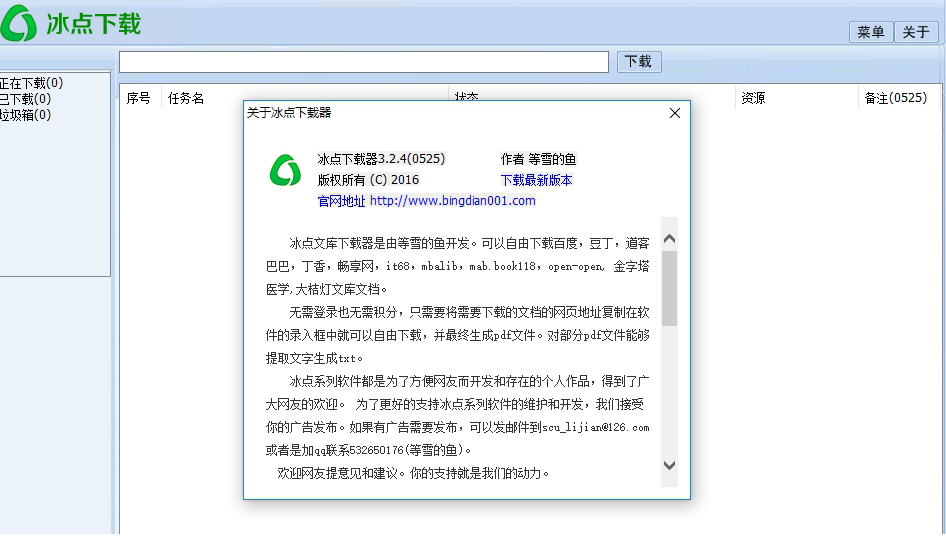Click the line 欢迎网友提意见和建议
This screenshot has width=946, height=555.
tap(413, 474)
